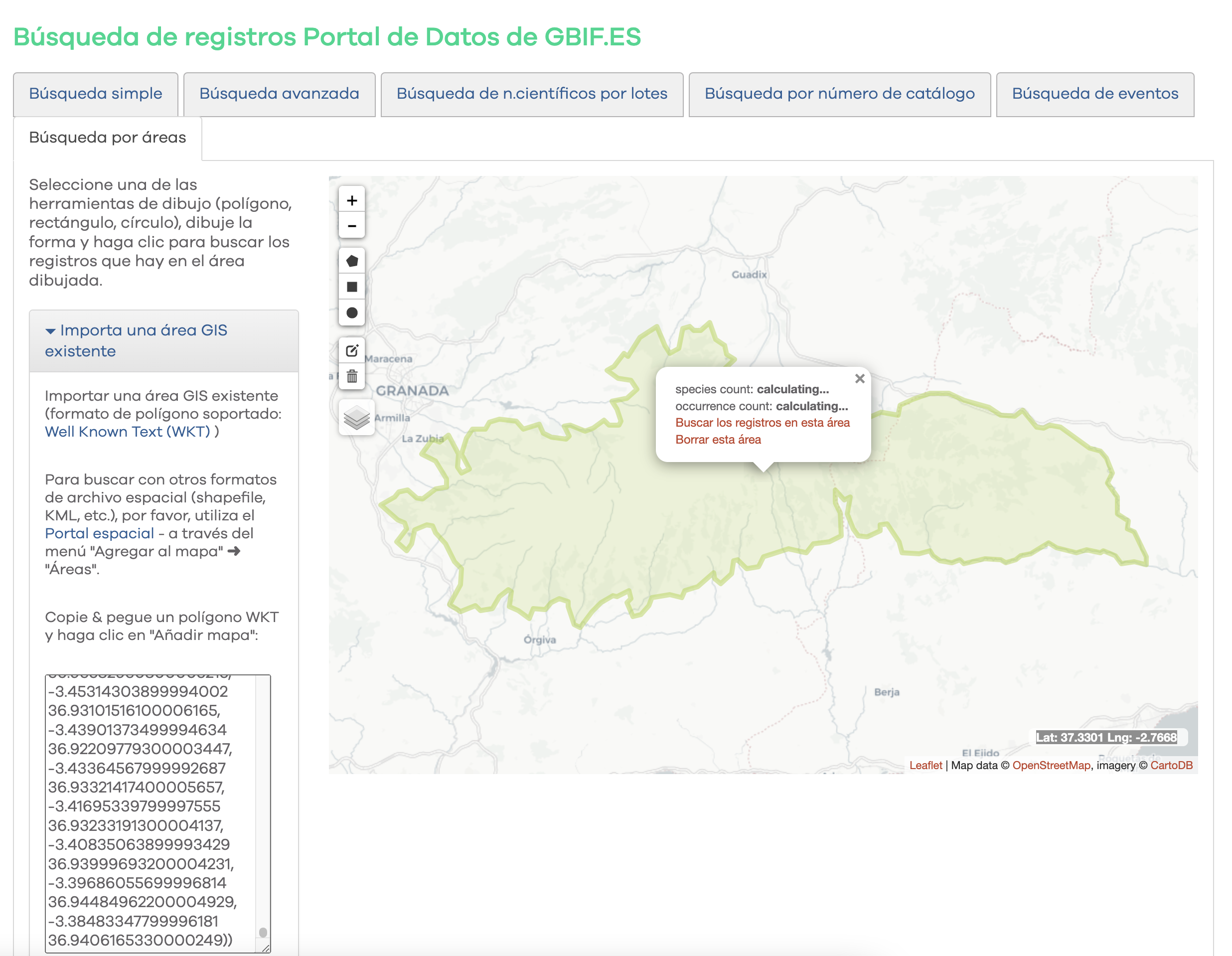Zoom in on the map

(x=351, y=201)
